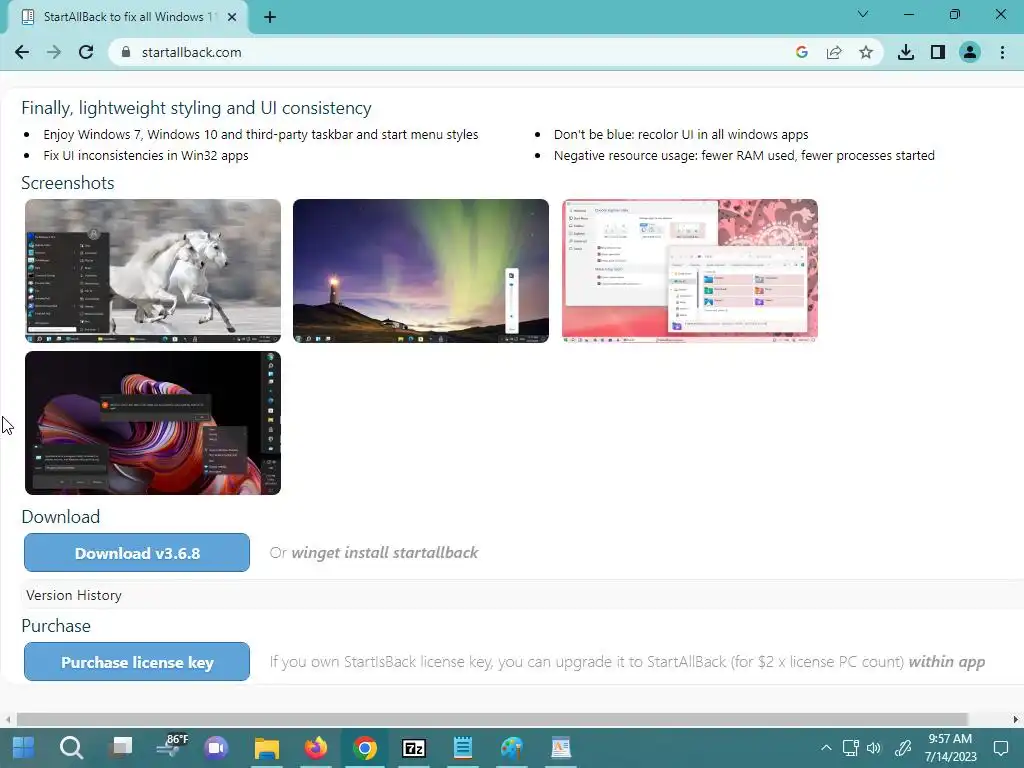
Task: Go back with the browser back arrow
Action: point(22,52)
